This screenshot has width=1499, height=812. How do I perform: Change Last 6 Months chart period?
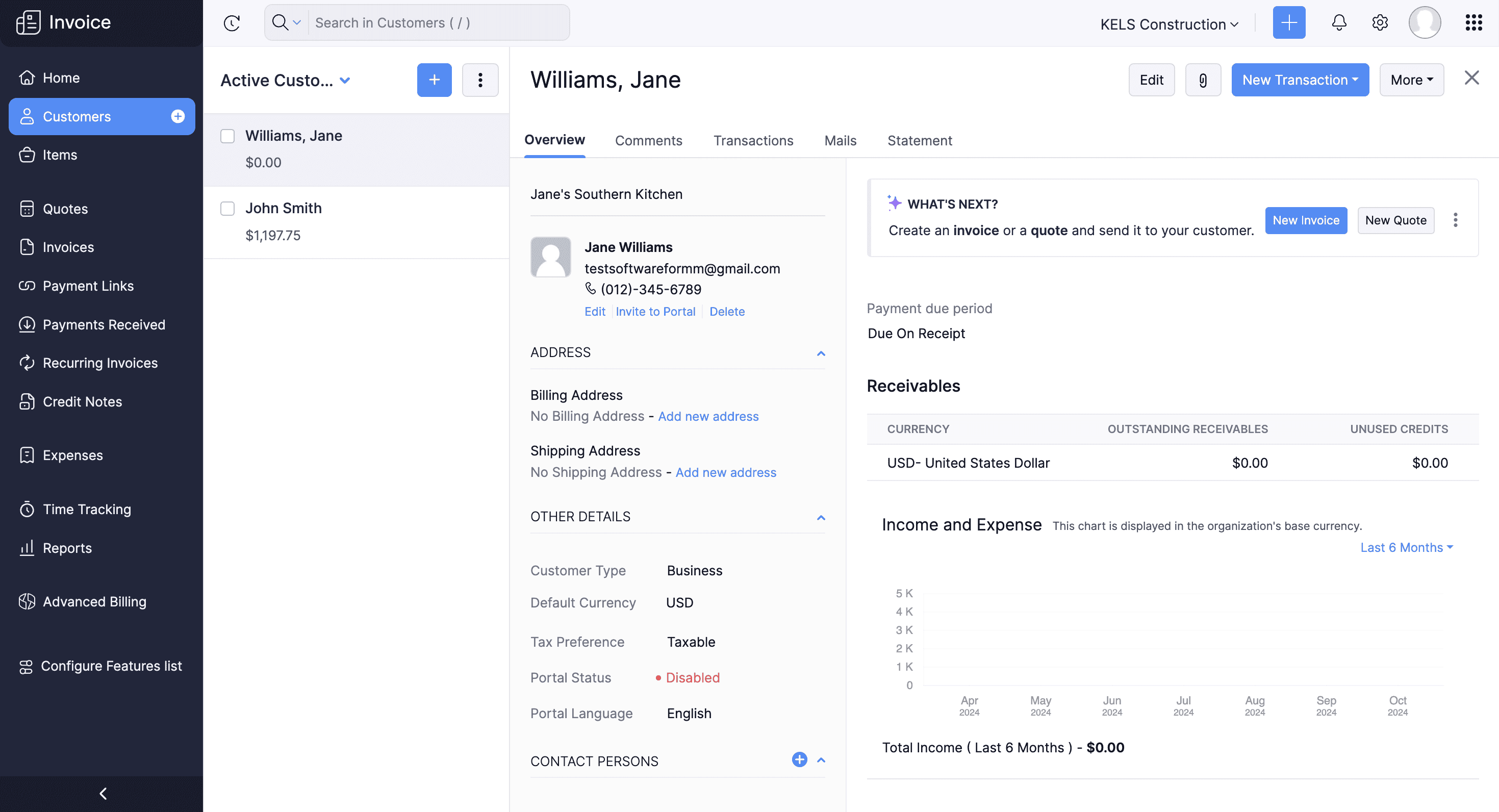click(1407, 548)
